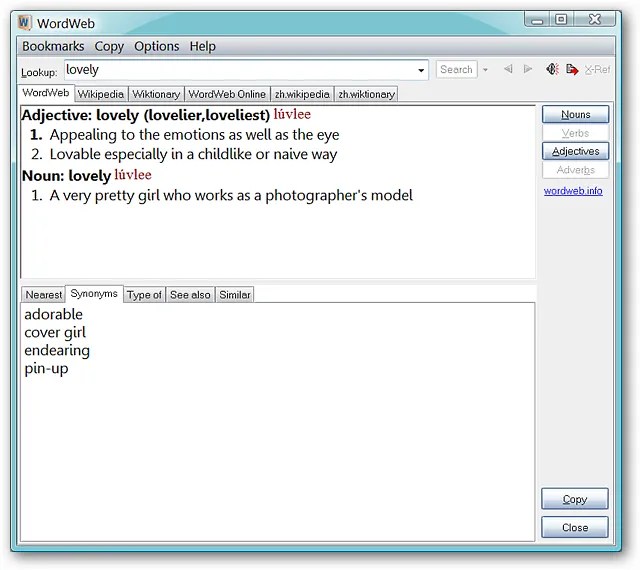Open the See also tab
The height and width of the screenshot is (570, 640).
coord(190,294)
